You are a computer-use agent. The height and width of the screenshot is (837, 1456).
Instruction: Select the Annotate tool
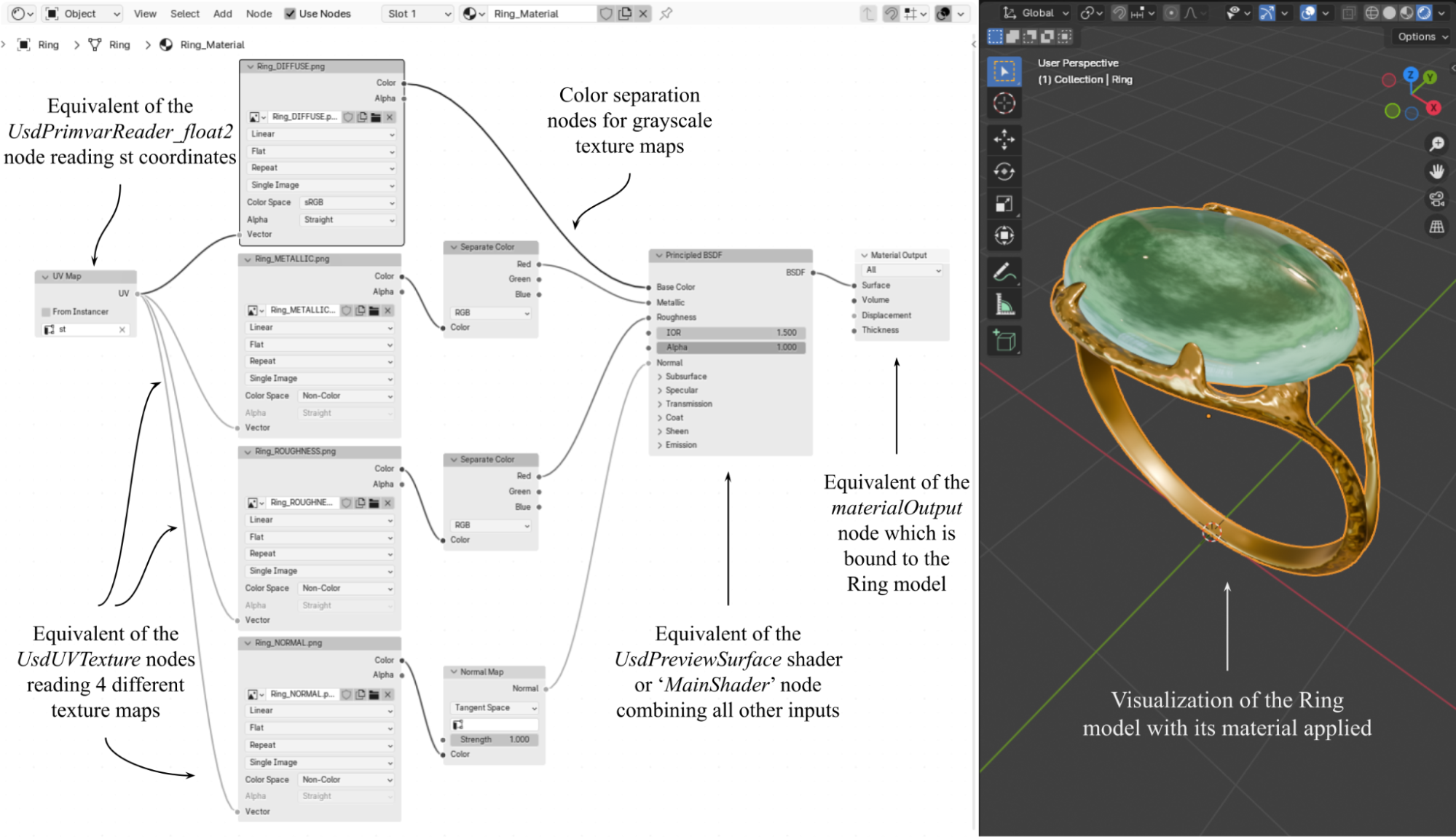[1005, 273]
